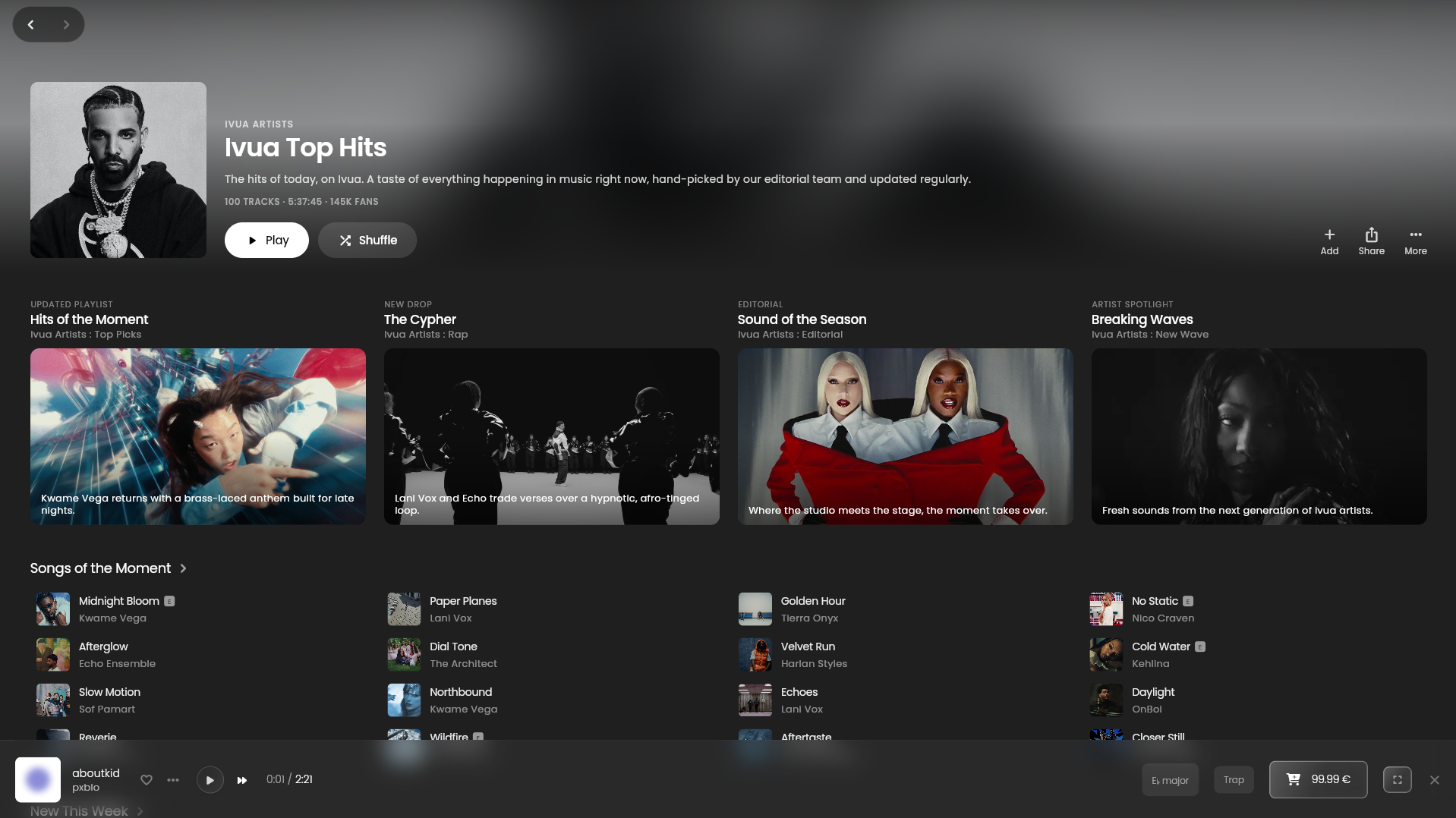Click the Echoes album art
The image size is (1456, 818).
[x=755, y=700]
